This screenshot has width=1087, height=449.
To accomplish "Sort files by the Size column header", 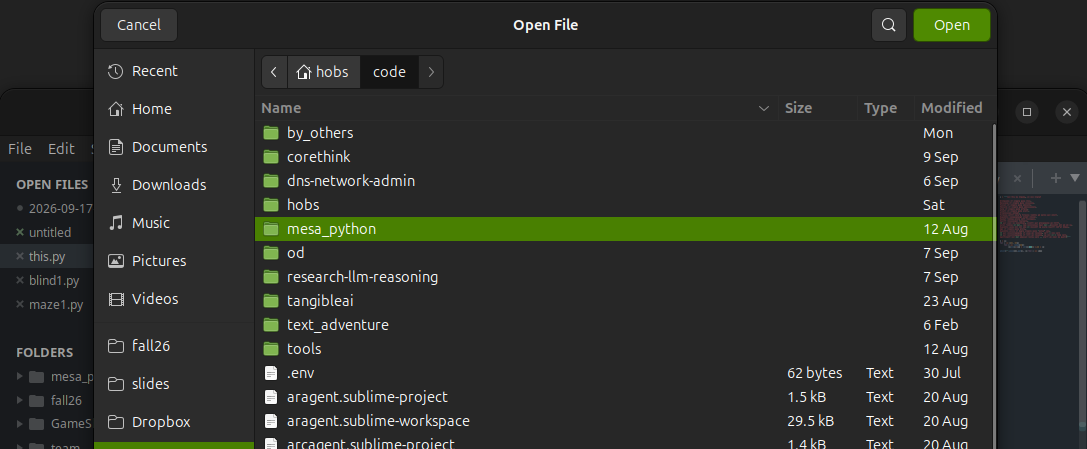I will 817,108.
